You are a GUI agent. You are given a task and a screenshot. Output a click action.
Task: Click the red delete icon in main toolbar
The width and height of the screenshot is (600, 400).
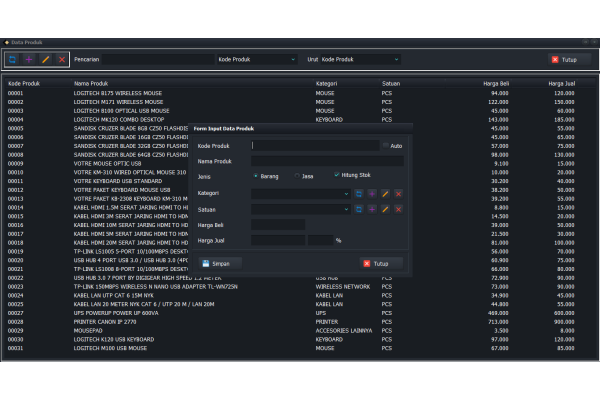pyautogui.click(x=61, y=60)
